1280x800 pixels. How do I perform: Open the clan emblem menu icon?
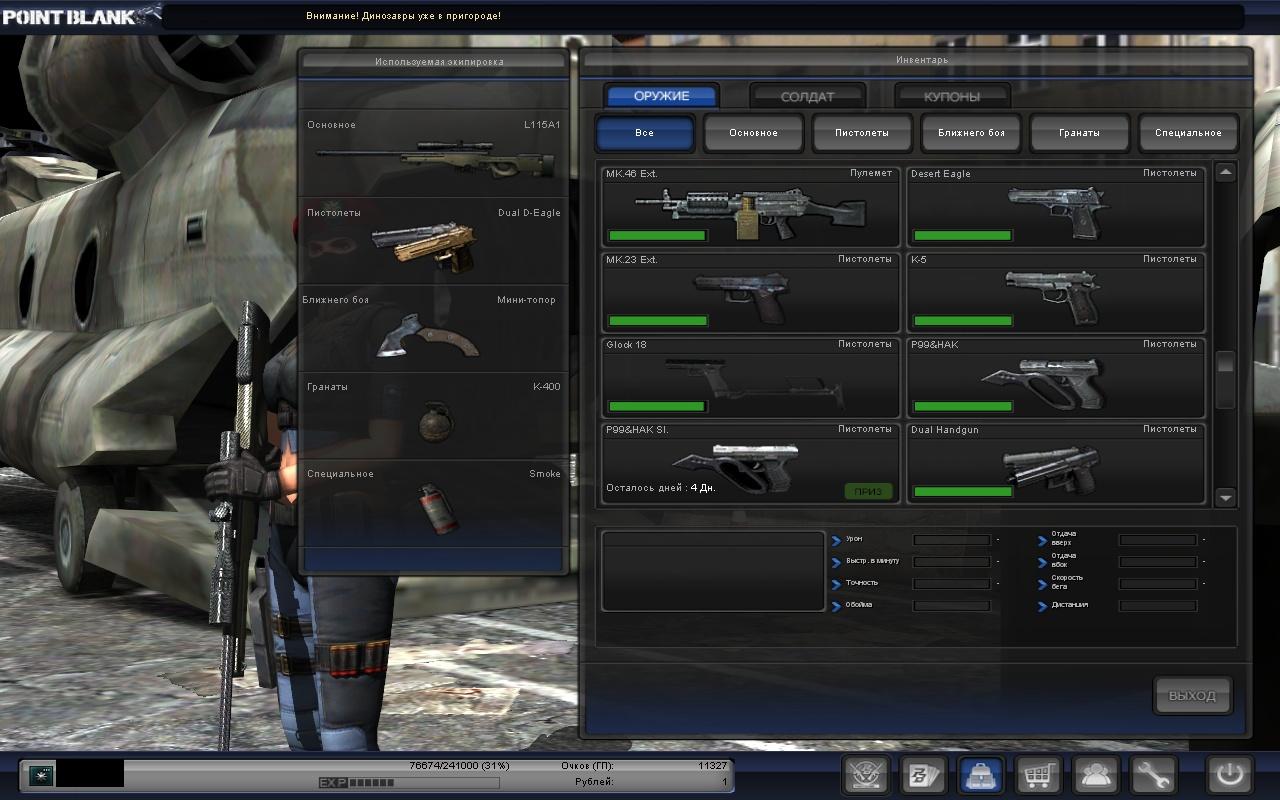point(866,775)
